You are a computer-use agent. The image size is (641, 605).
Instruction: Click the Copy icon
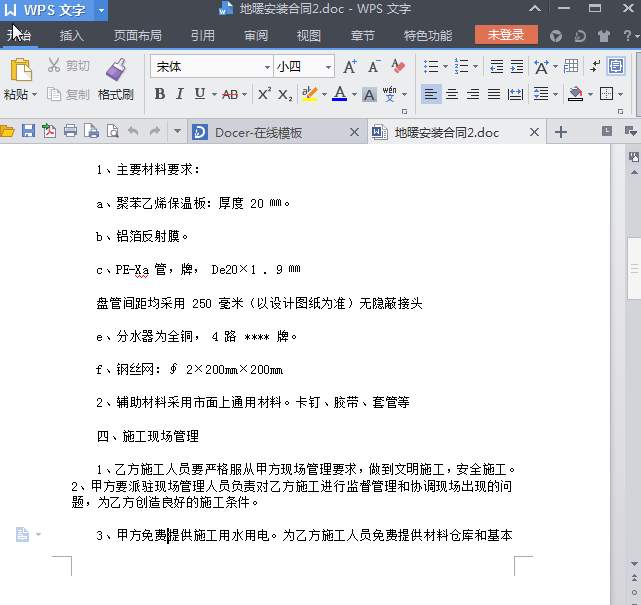click(x=54, y=94)
